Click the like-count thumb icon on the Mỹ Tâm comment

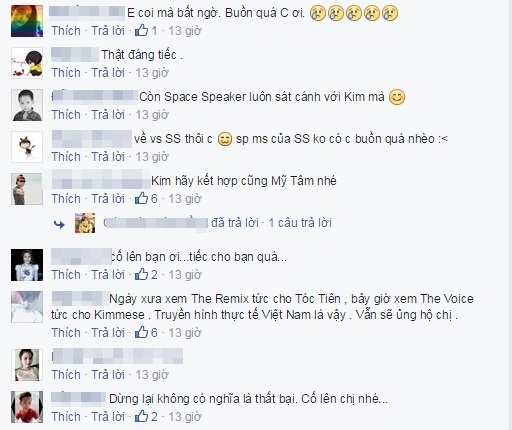[x=141, y=198]
